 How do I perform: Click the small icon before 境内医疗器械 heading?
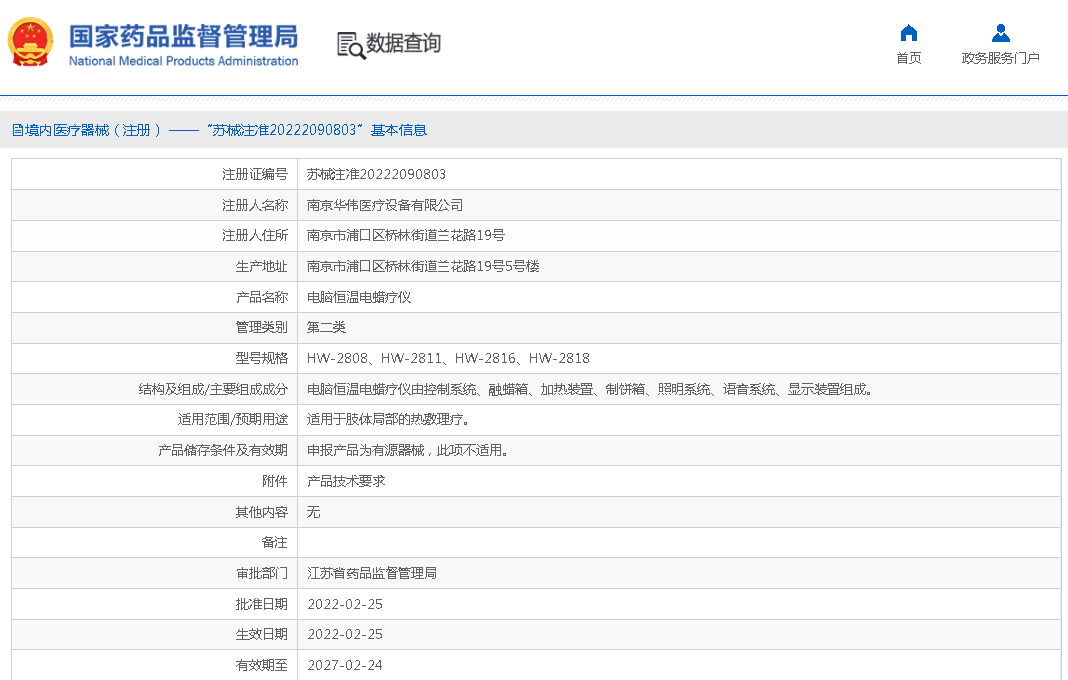[x=17, y=130]
